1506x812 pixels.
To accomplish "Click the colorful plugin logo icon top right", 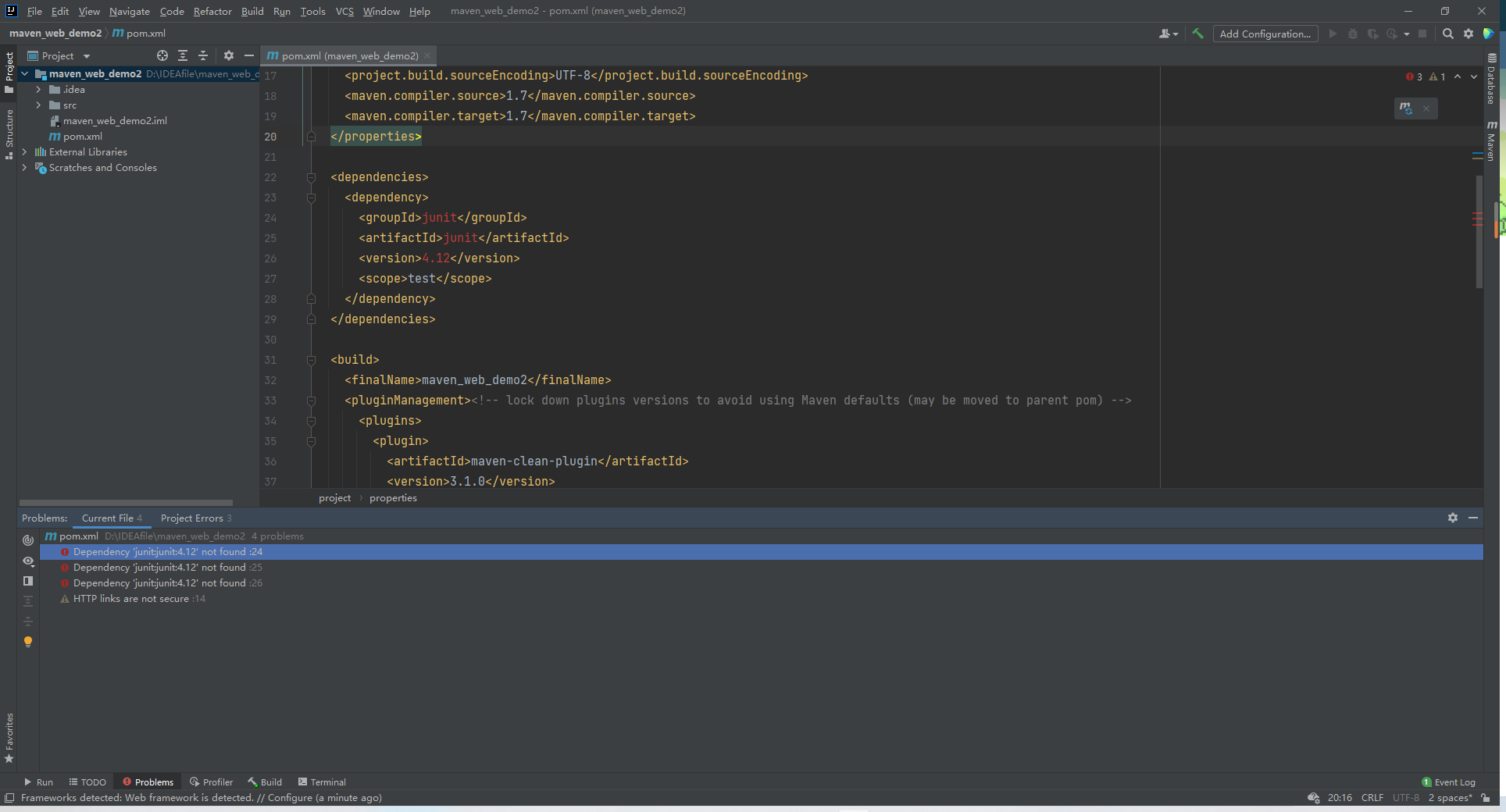I will (1489, 34).
